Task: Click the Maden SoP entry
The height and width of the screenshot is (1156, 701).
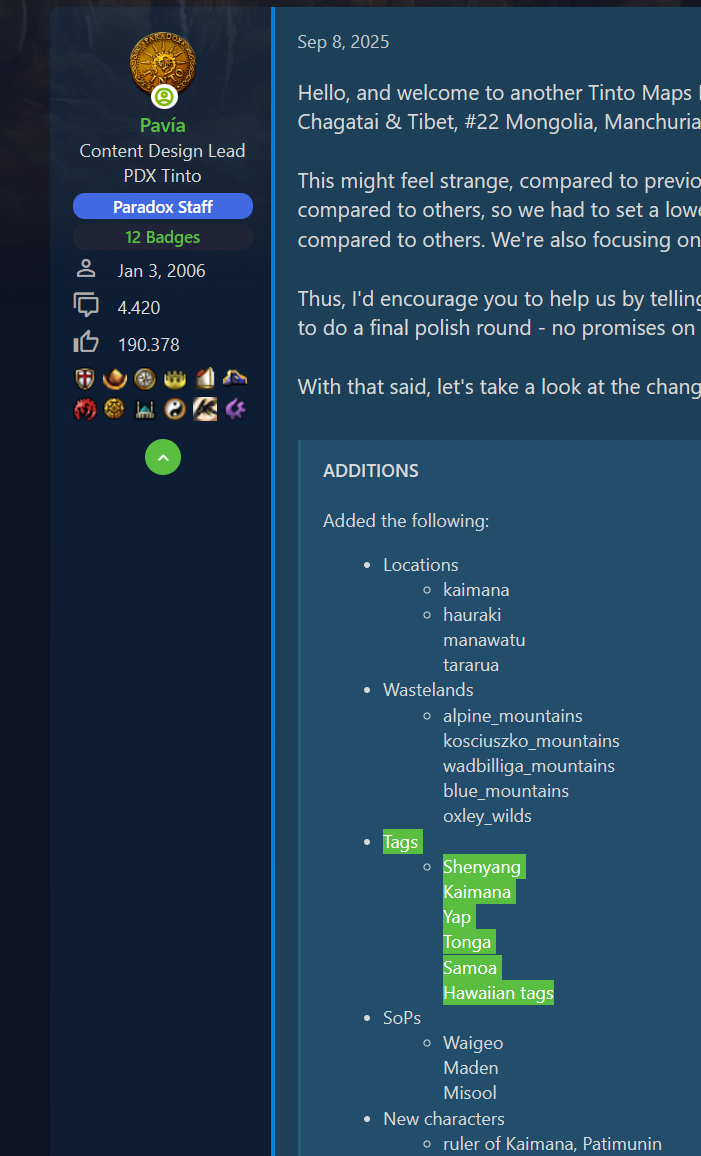Action: pos(470,1068)
